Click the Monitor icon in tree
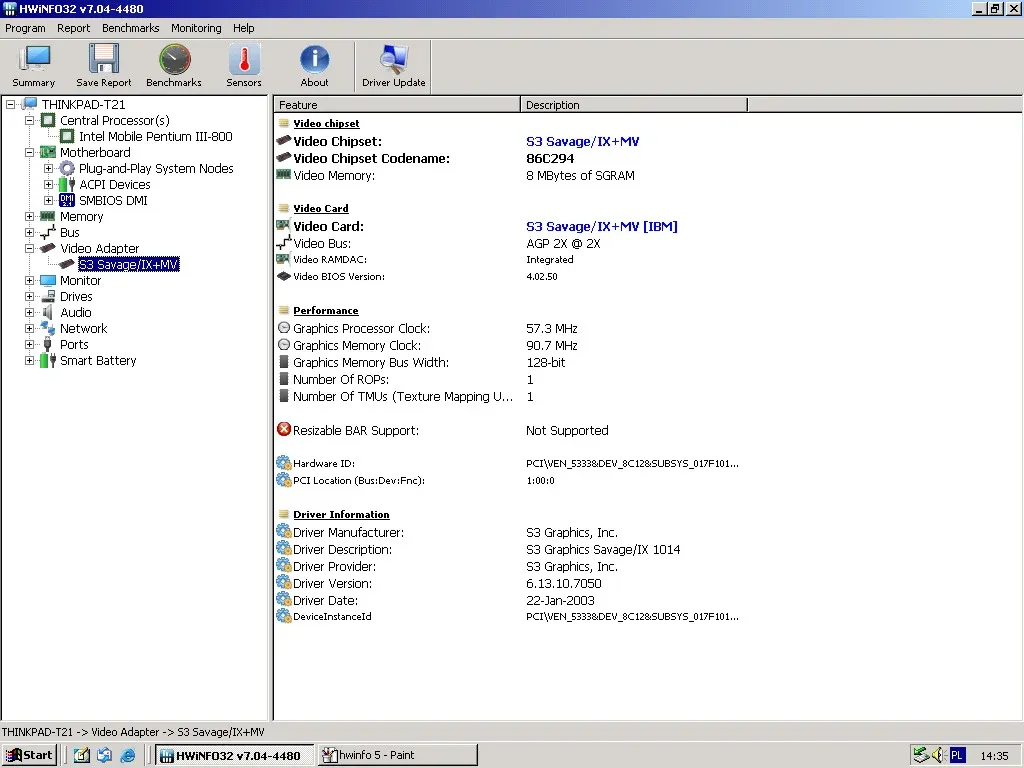The width and height of the screenshot is (1024, 768). click(48, 280)
